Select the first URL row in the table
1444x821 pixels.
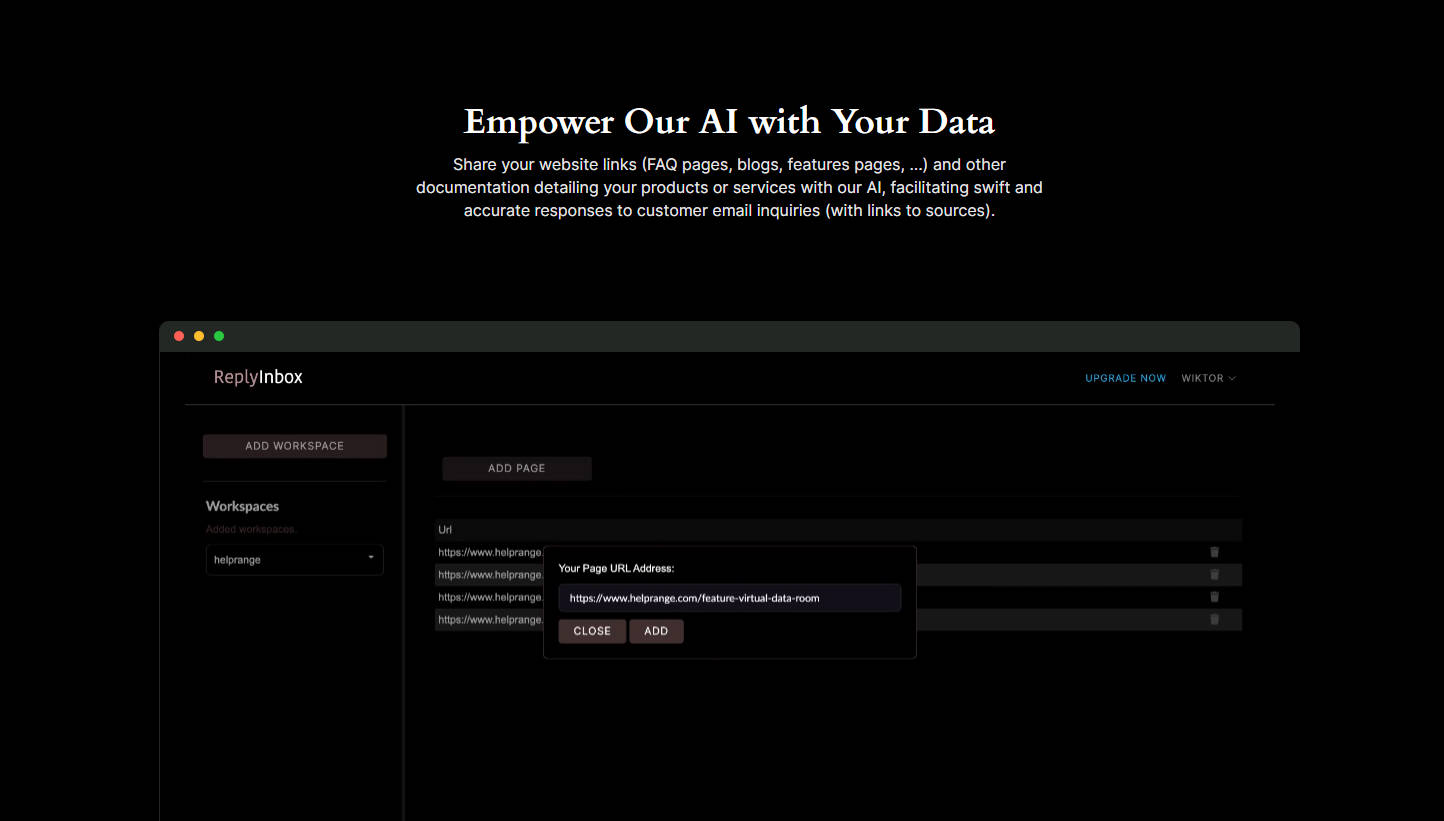click(490, 552)
